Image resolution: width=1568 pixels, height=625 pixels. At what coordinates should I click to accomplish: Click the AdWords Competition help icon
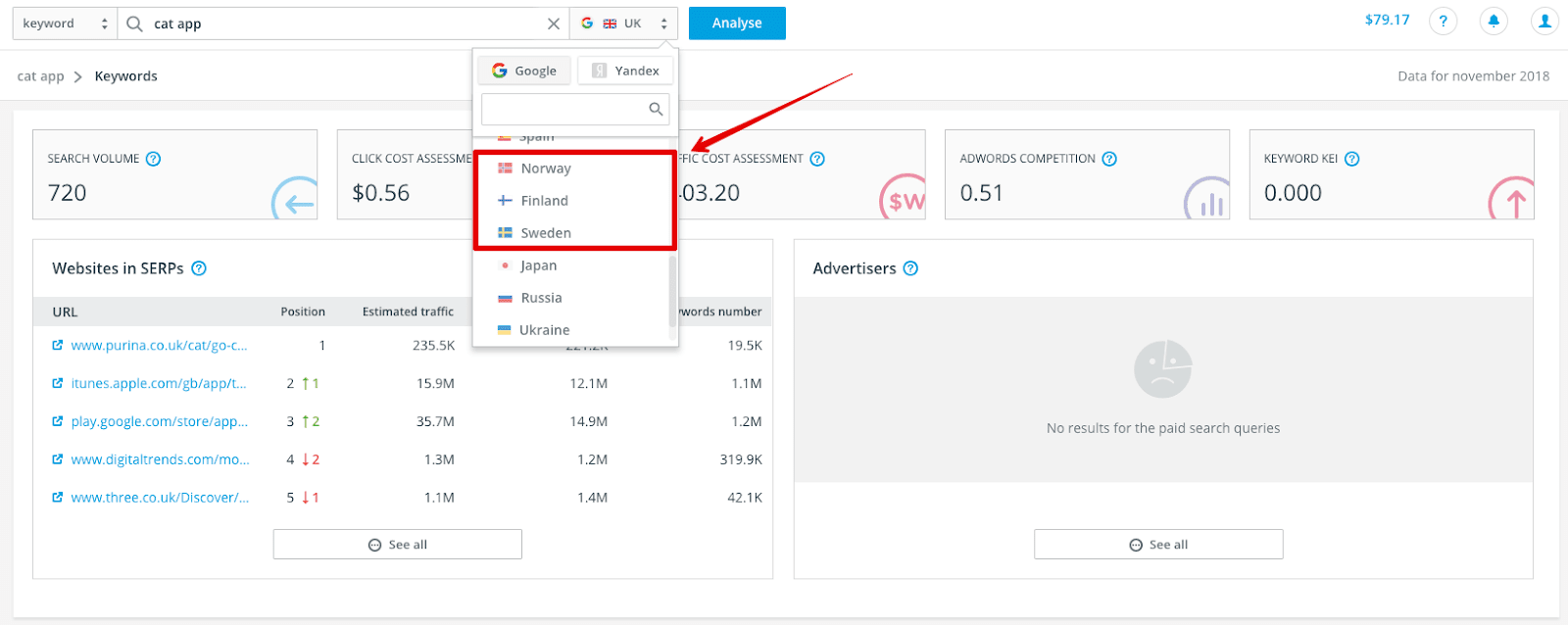pos(1109,159)
